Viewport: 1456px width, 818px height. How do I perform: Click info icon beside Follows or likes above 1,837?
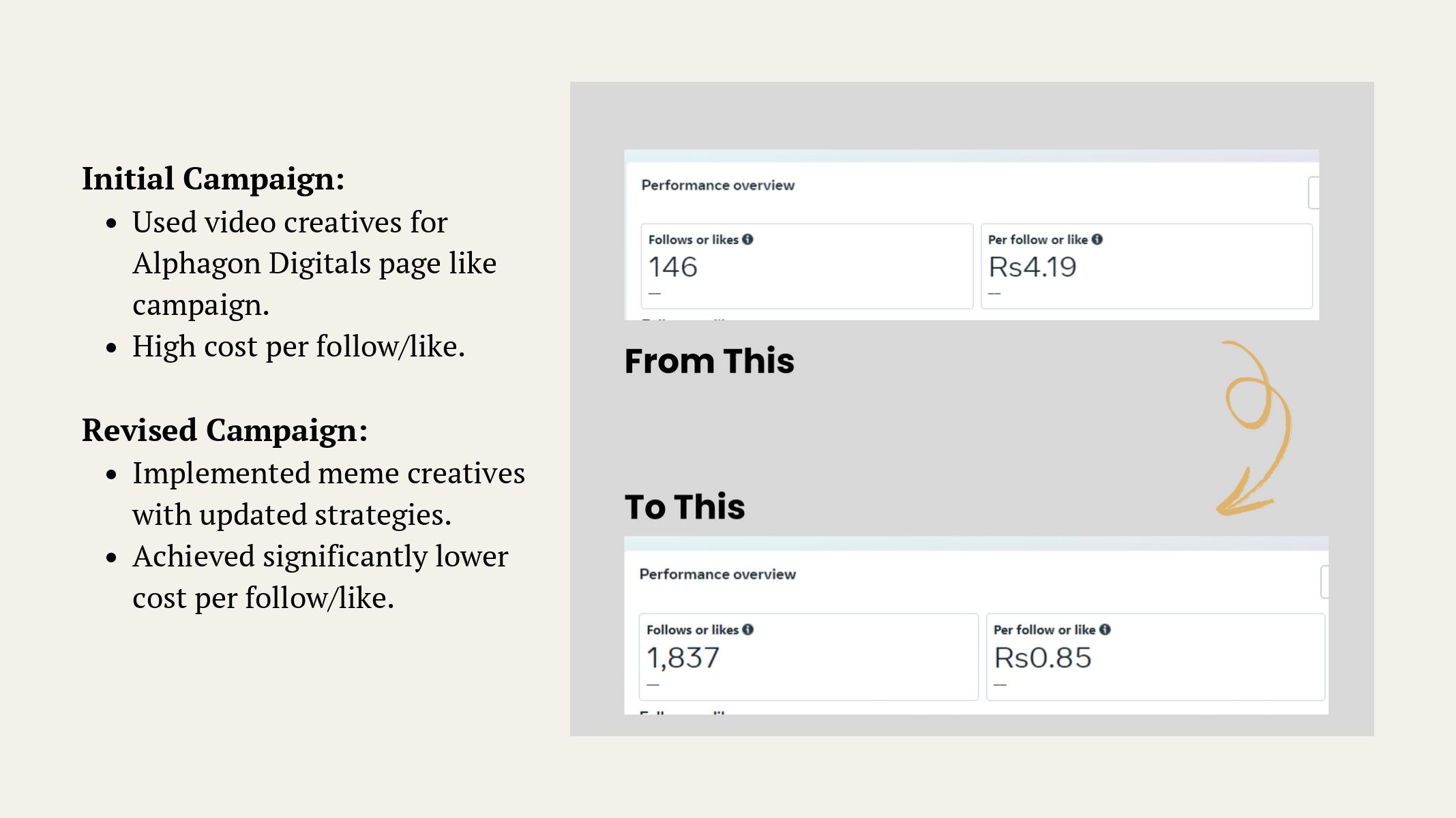click(748, 629)
